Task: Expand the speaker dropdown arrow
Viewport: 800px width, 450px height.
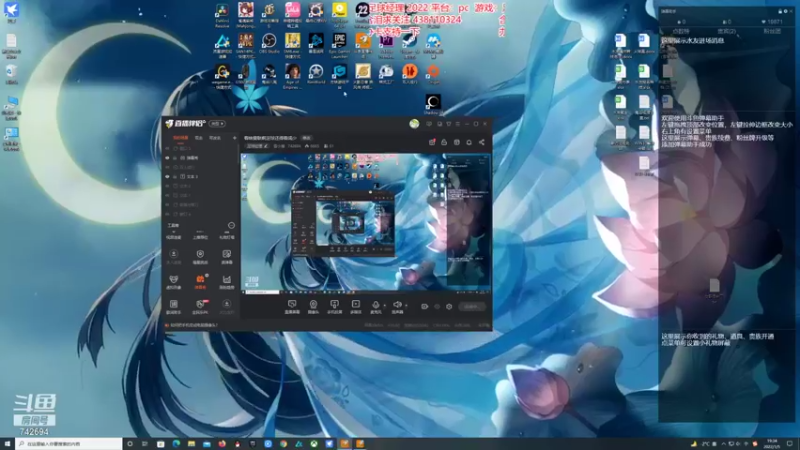Action: point(406,305)
